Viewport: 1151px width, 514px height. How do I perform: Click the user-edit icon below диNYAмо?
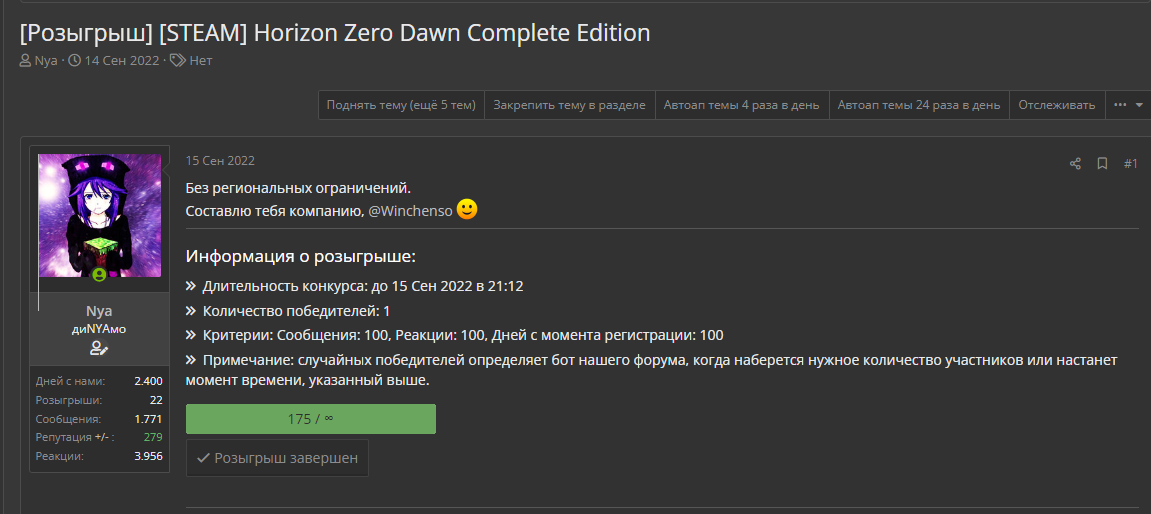99,348
